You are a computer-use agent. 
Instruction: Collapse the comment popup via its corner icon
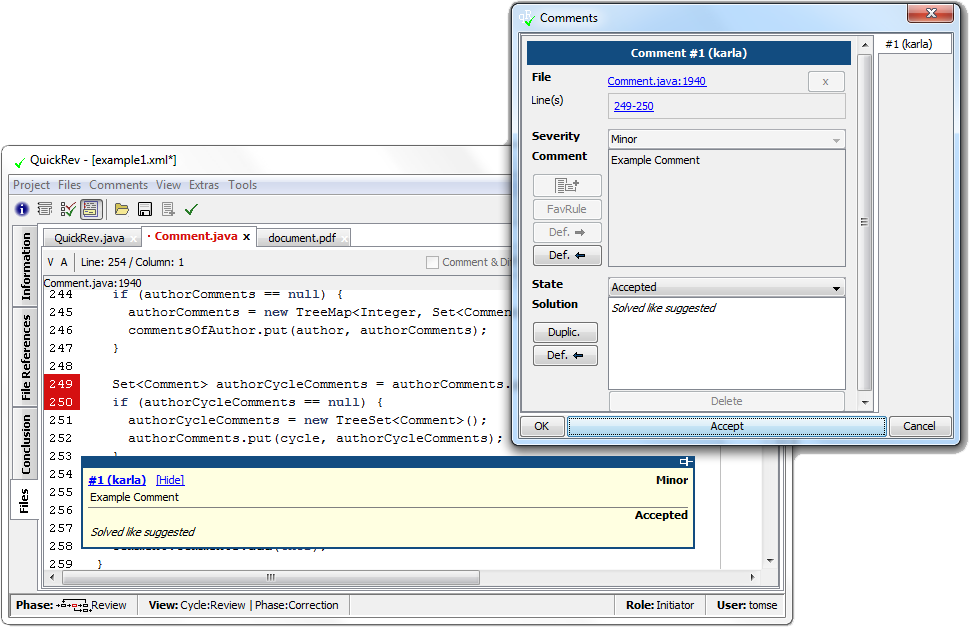pos(685,462)
